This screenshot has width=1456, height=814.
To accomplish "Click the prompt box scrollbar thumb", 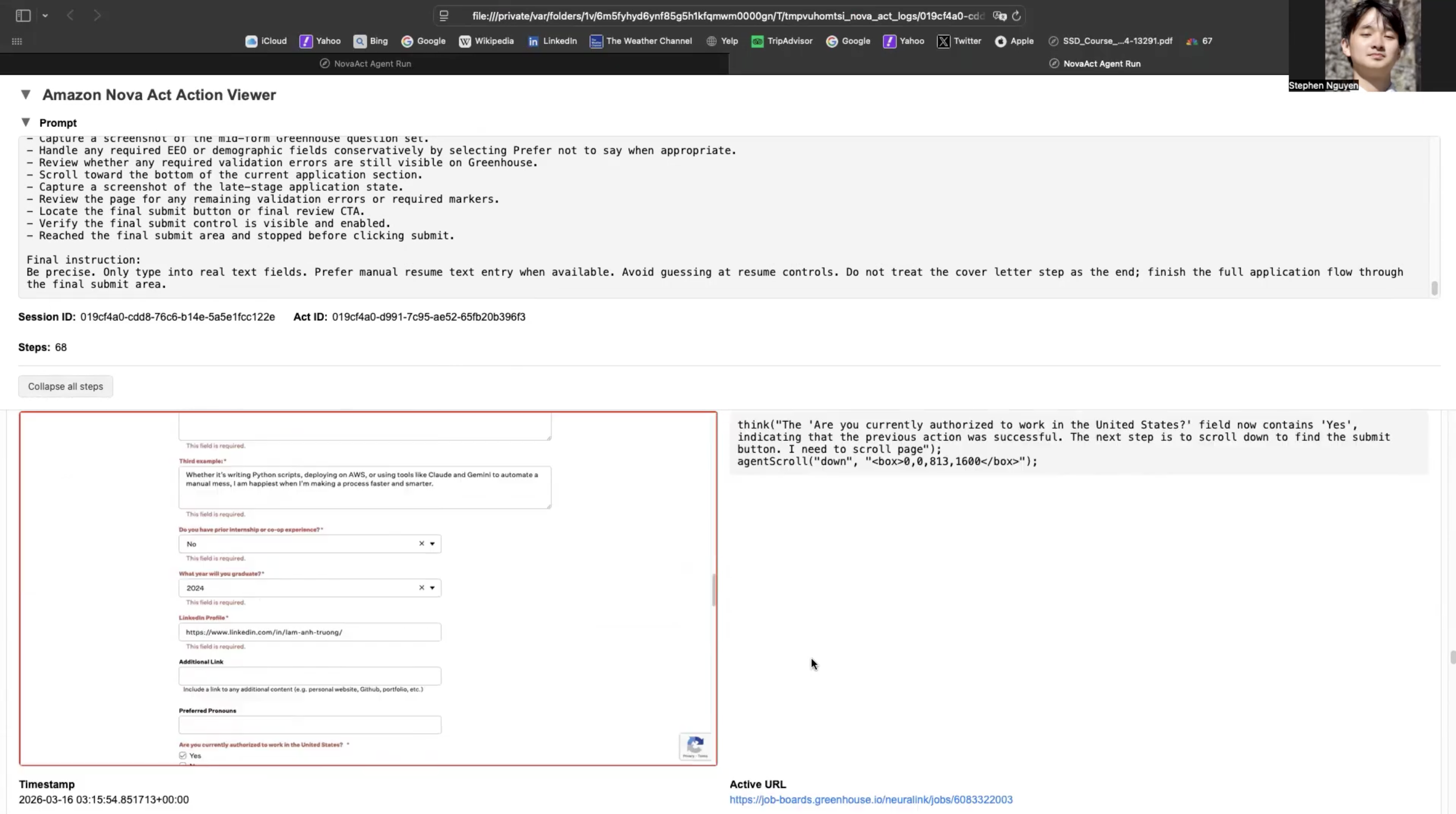I will click(x=1434, y=288).
